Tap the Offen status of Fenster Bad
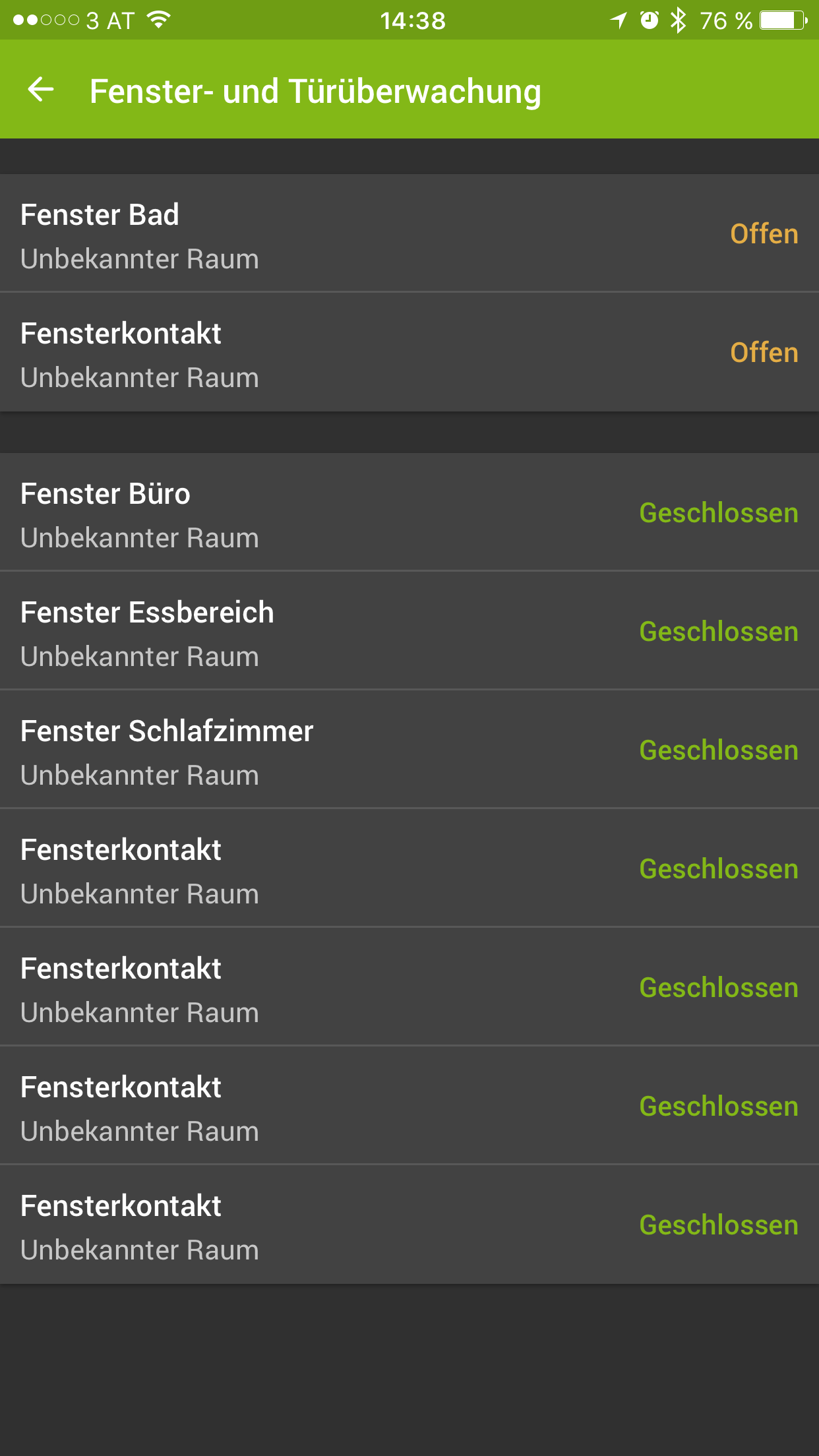 point(764,234)
